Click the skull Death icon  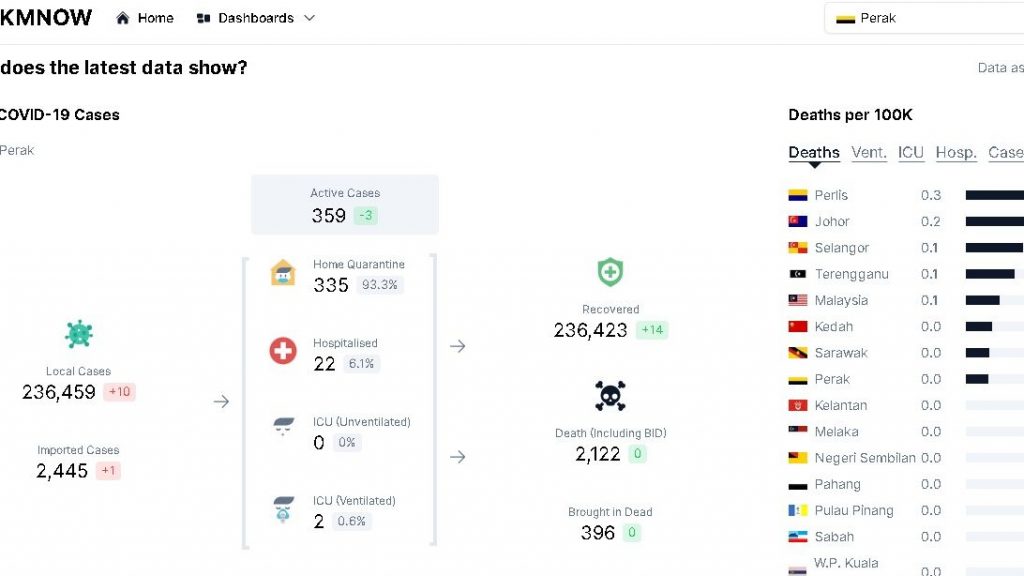pyautogui.click(x=610, y=396)
